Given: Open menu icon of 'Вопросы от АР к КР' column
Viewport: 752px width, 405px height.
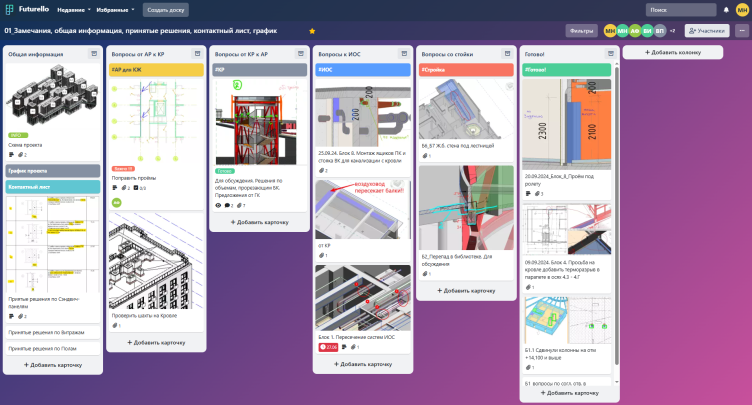Looking at the screenshot, I should tap(198, 54).
